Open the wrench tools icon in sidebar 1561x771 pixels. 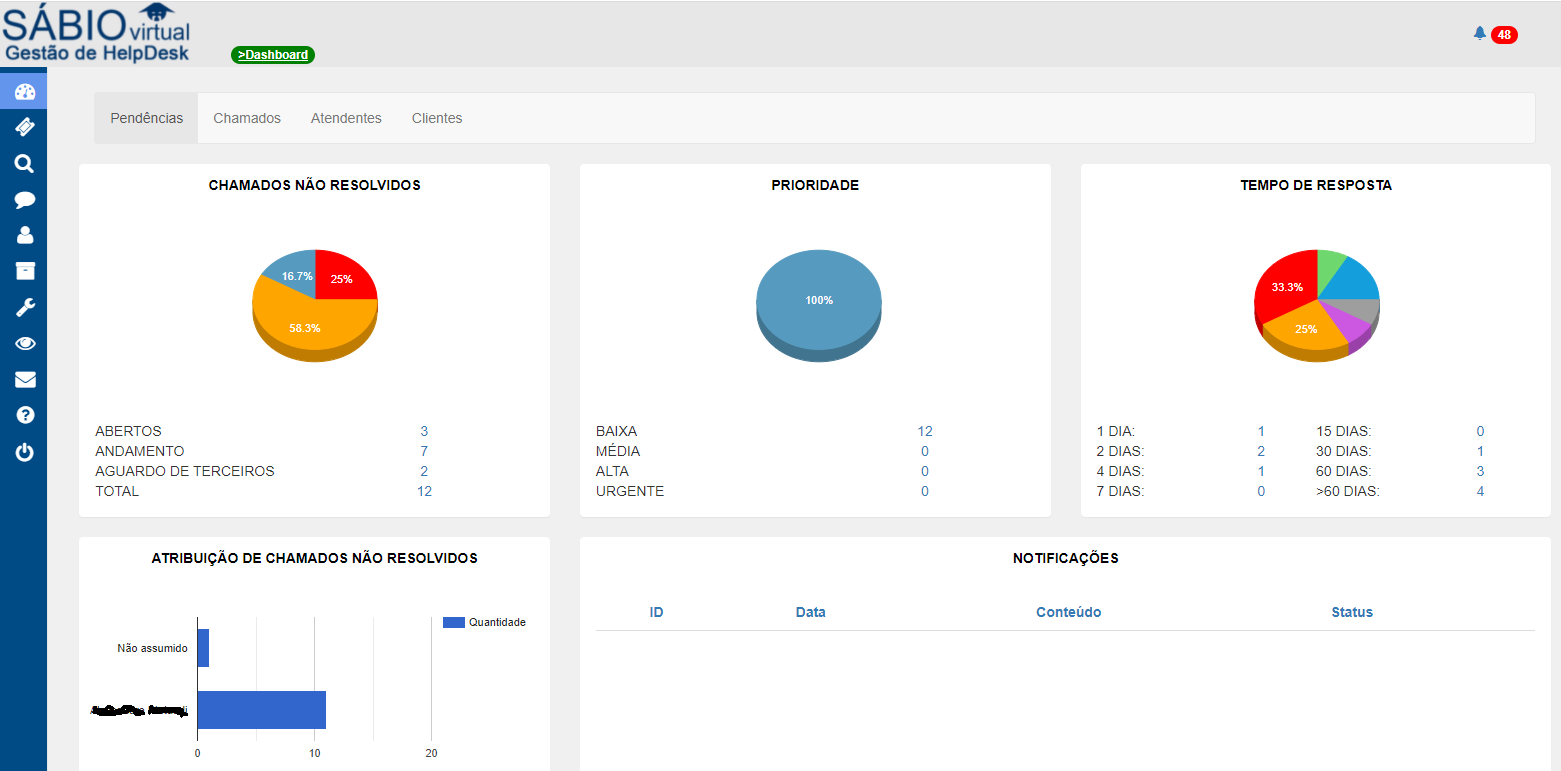point(23,307)
